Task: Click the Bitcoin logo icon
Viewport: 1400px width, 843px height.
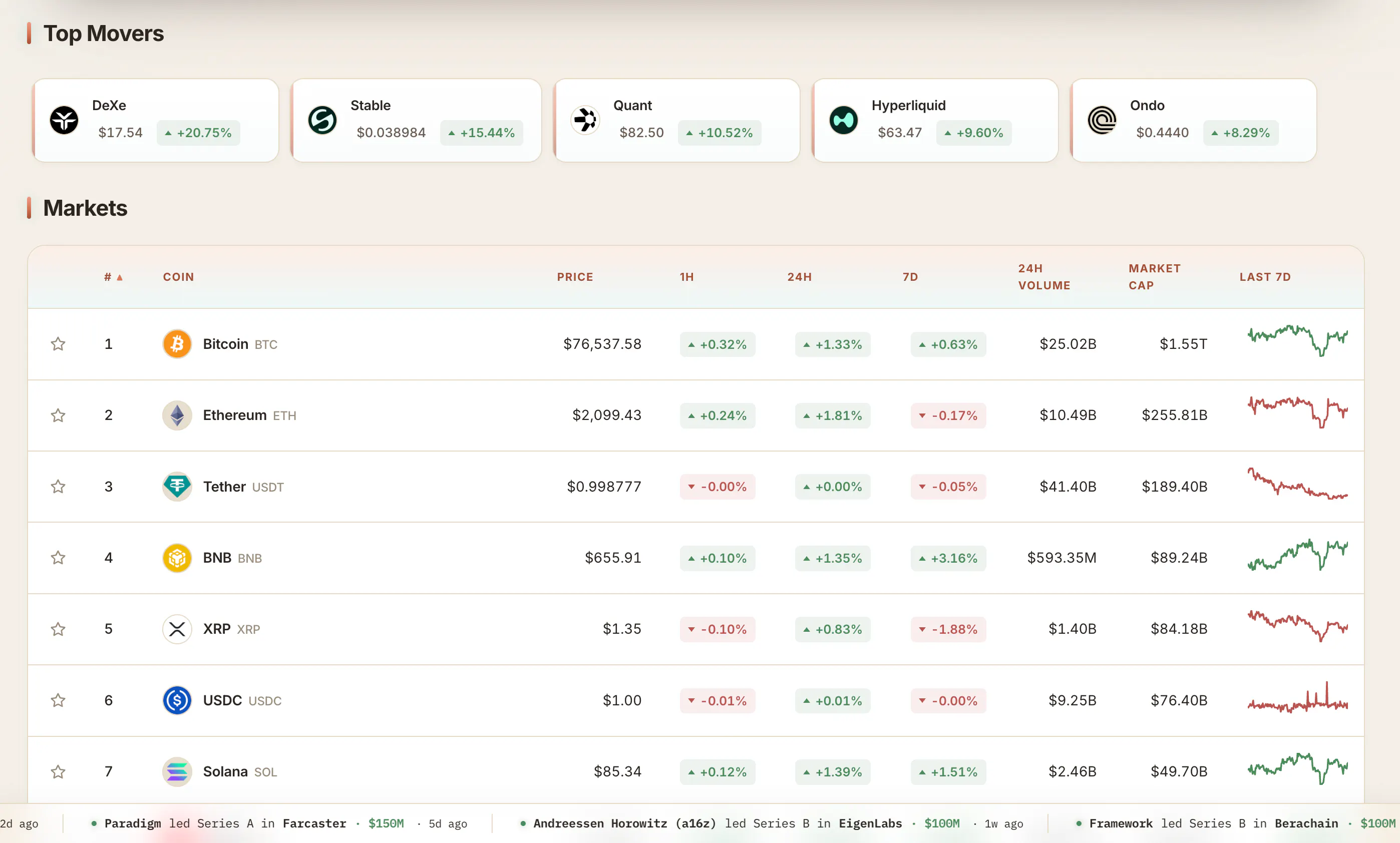Action: (177, 344)
